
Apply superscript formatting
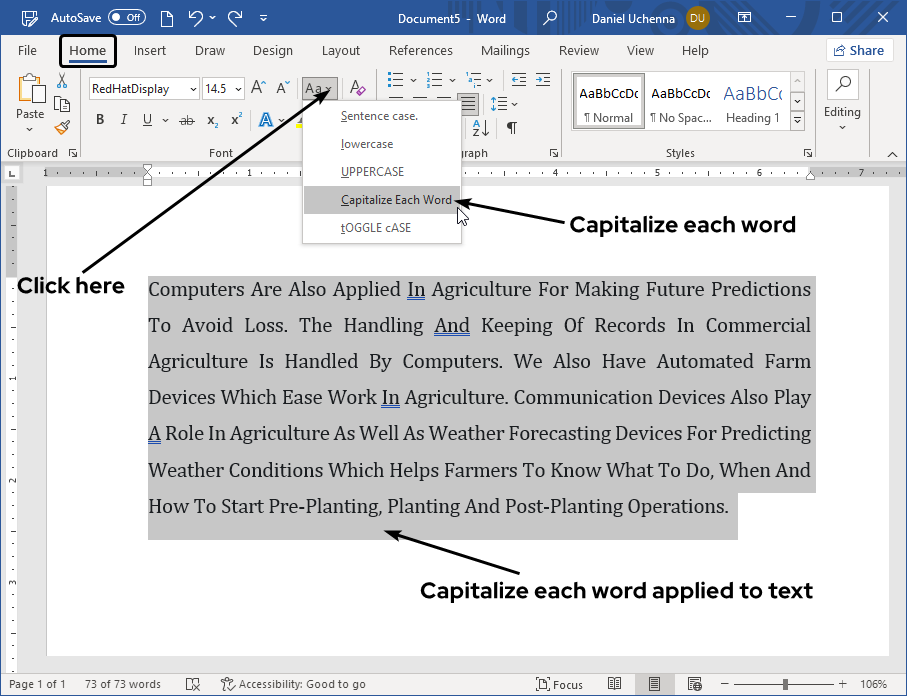coord(234,119)
